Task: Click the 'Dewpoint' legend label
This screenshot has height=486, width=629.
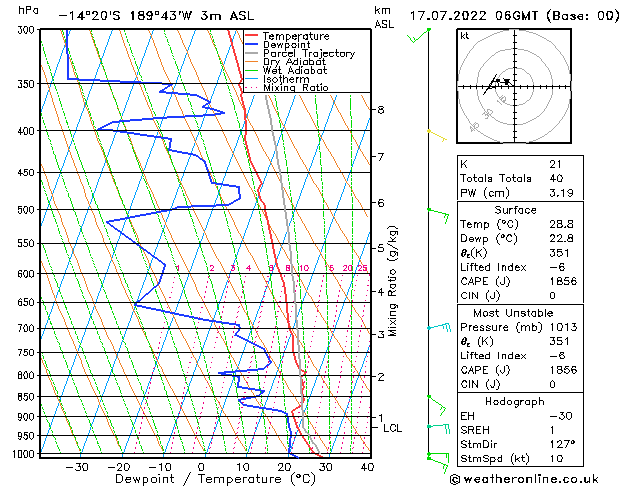Action: pyautogui.click(x=286, y=45)
